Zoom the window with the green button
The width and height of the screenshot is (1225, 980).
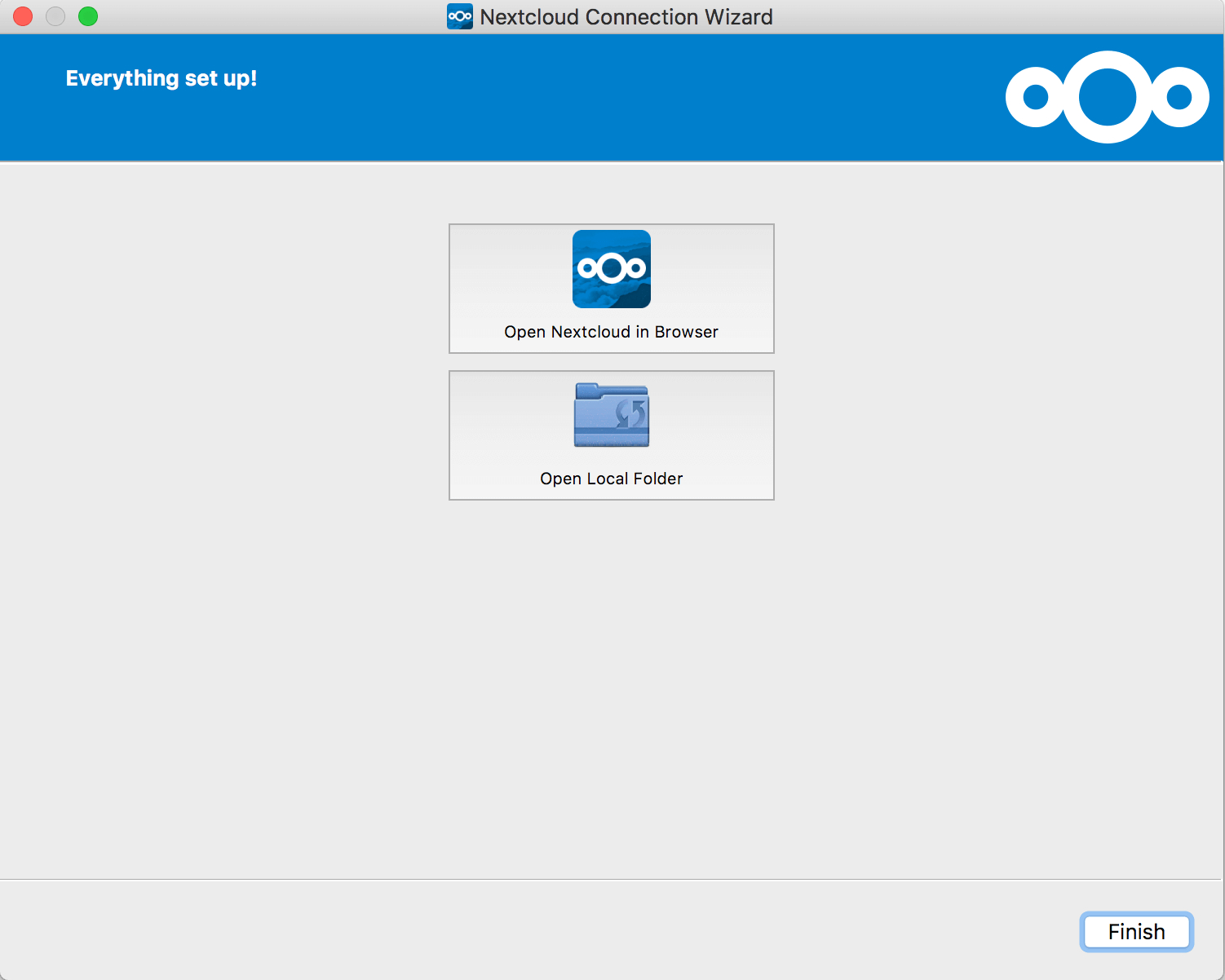[88, 16]
